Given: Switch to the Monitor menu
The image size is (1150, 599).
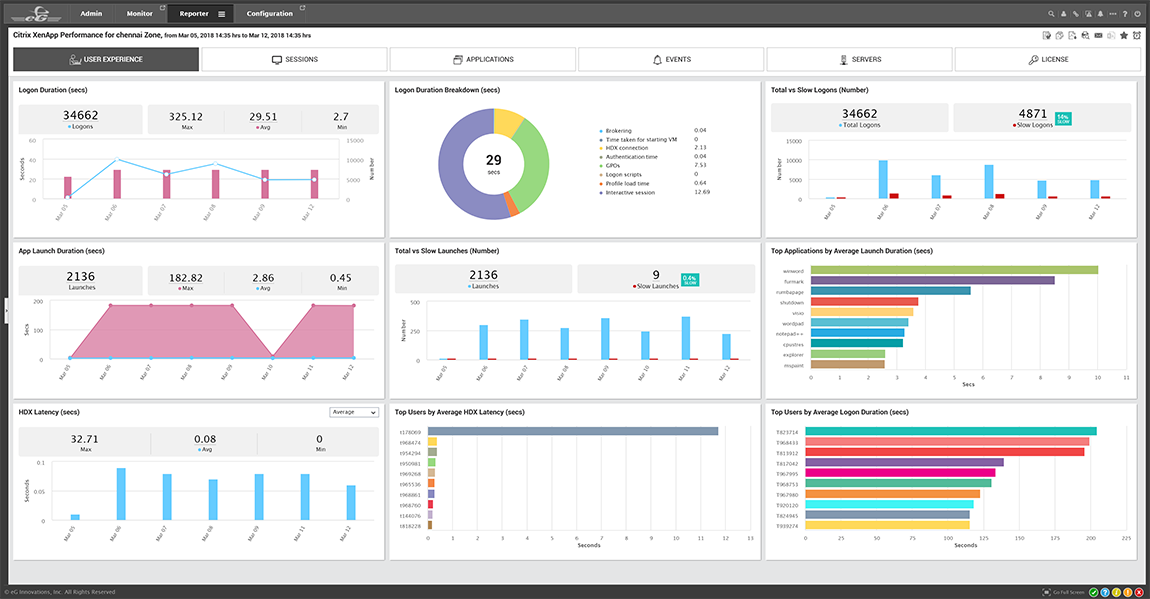Looking at the screenshot, I should 139,13.
